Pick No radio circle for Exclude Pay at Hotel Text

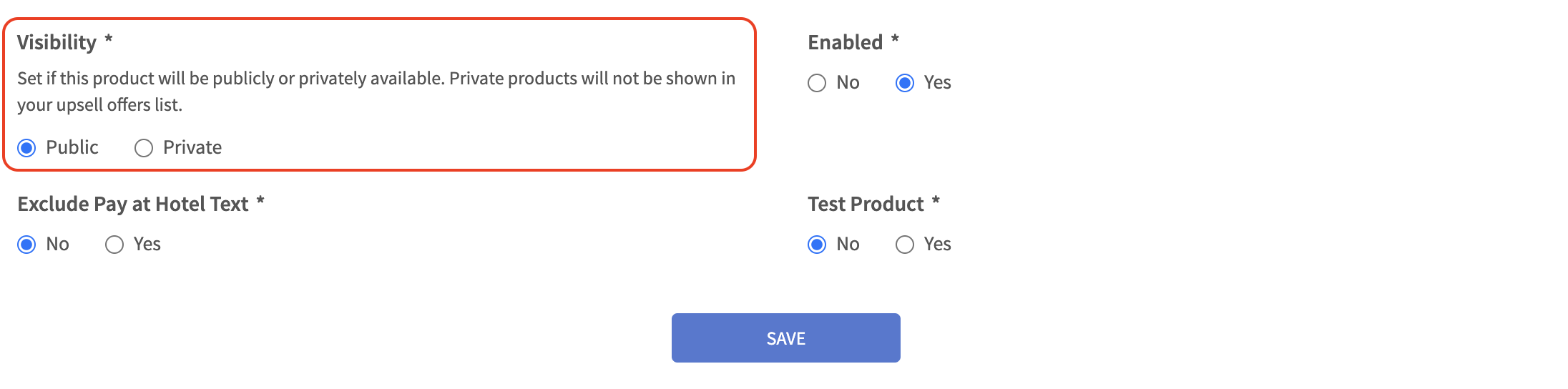click(26, 245)
